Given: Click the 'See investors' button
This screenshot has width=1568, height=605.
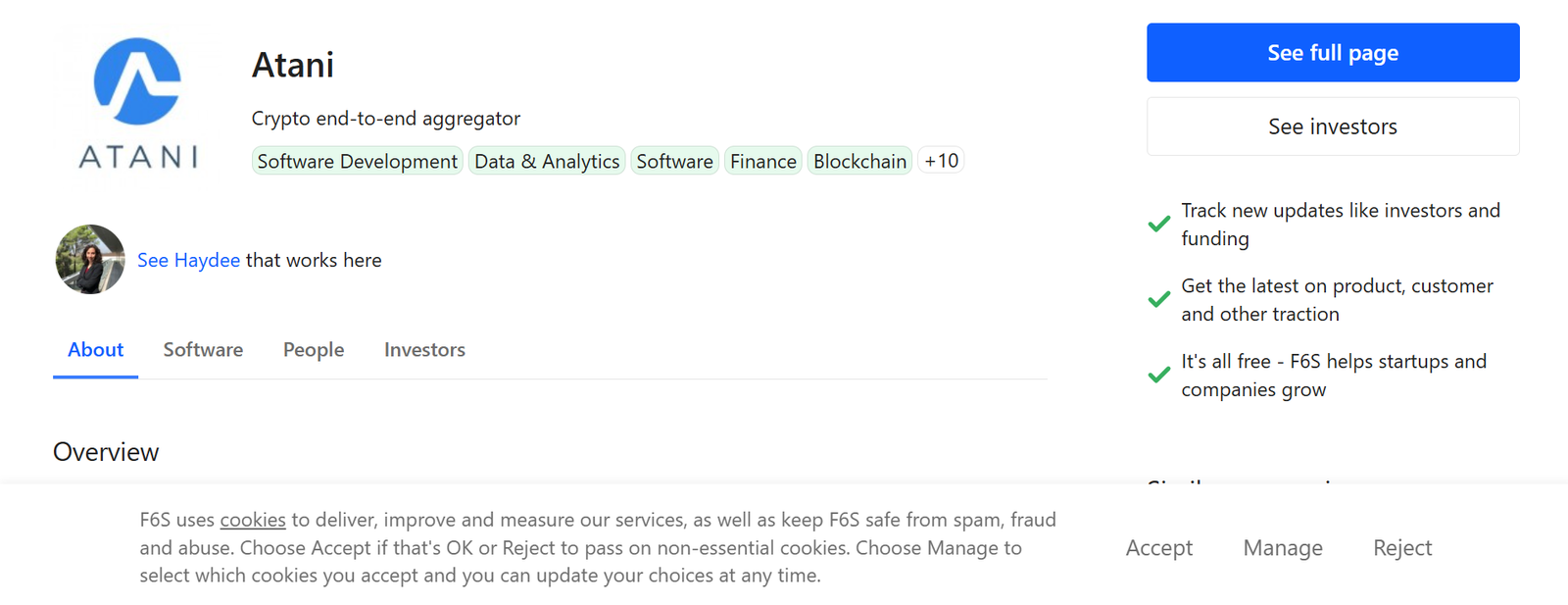Looking at the screenshot, I should pos(1332,126).
